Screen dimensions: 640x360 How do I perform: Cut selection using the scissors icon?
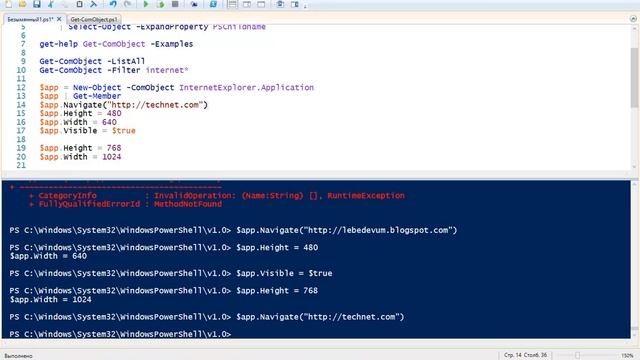51,4
